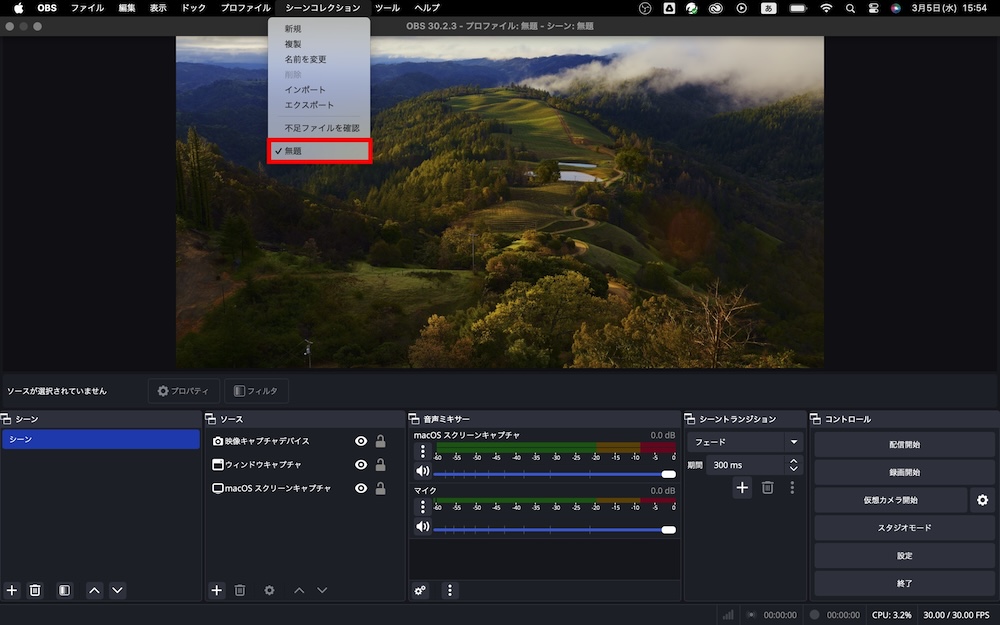Open the シーントランジション three-dot menu
The width and height of the screenshot is (1000, 625).
pyautogui.click(x=792, y=488)
